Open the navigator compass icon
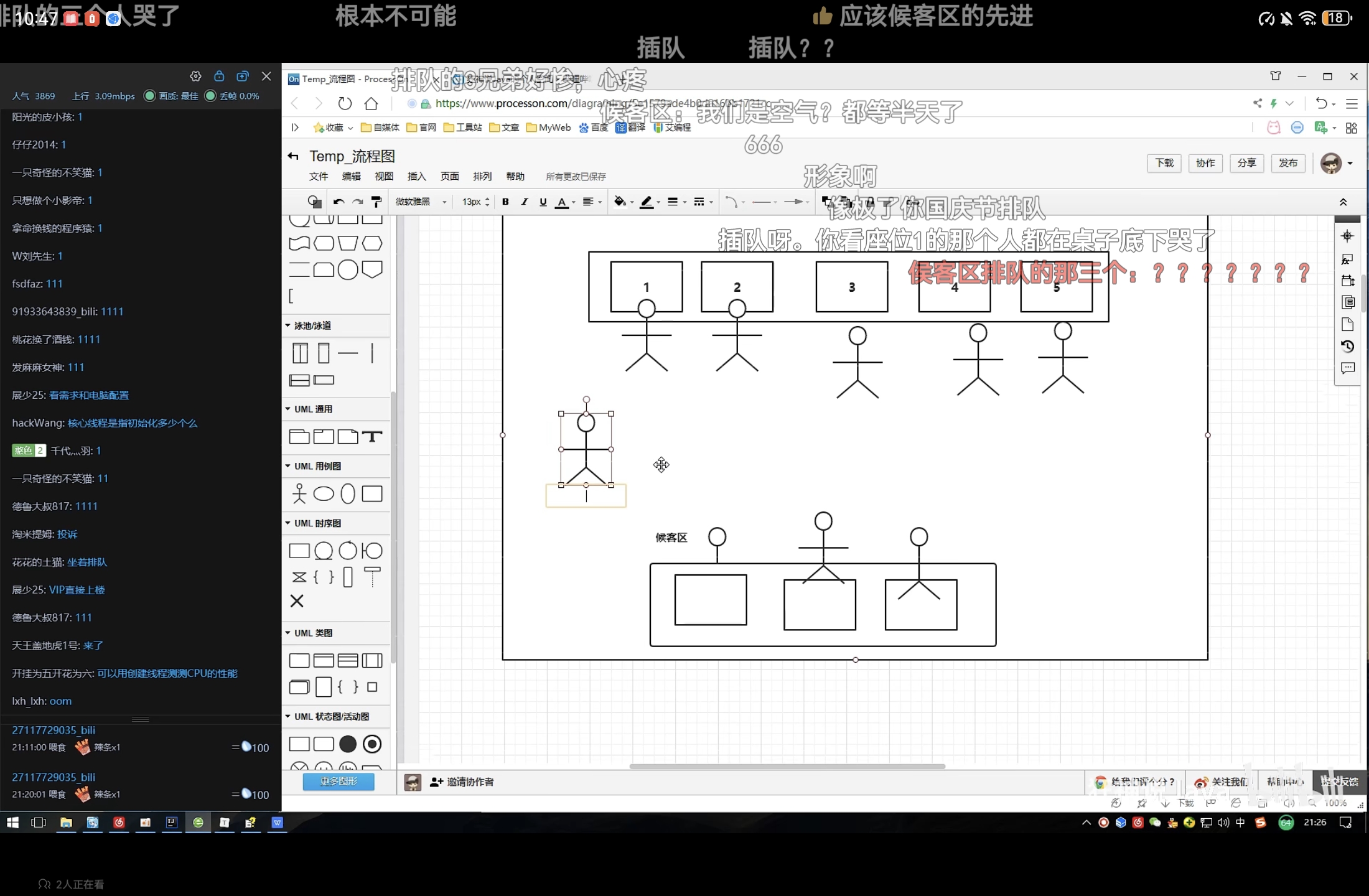 tap(1347, 236)
